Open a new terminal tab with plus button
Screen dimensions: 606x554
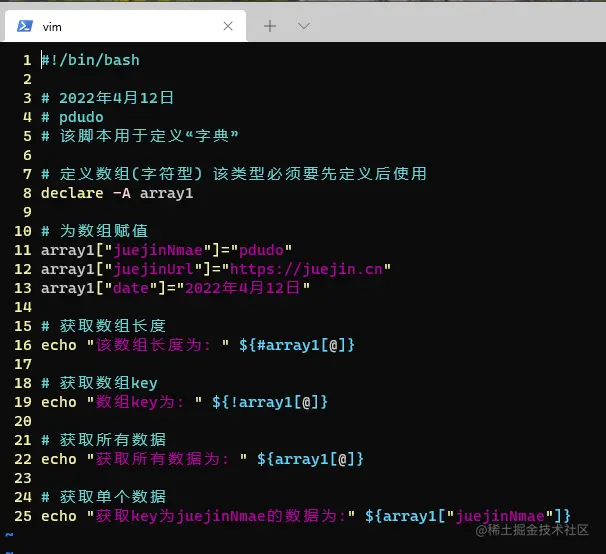pos(270,26)
